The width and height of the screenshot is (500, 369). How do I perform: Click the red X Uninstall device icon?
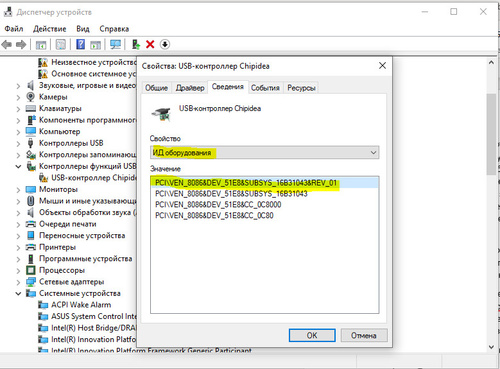click(150, 44)
